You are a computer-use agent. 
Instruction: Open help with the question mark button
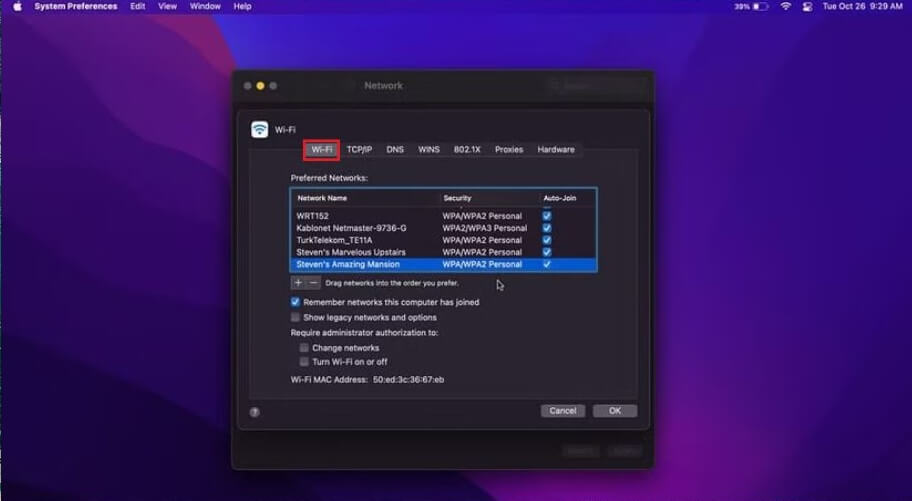pos(255,412)
